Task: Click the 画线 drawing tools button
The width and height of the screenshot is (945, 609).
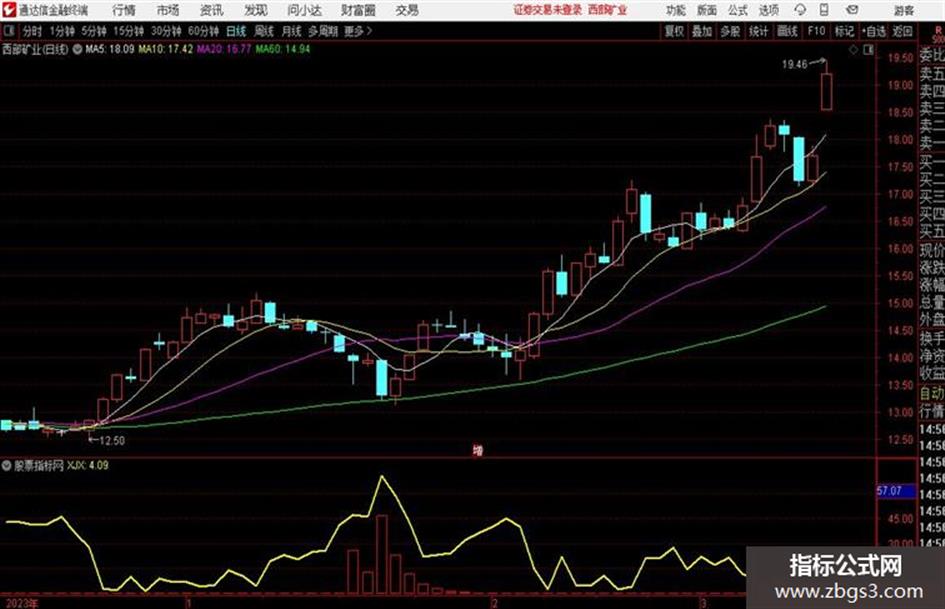Action: tap(787, 31)
